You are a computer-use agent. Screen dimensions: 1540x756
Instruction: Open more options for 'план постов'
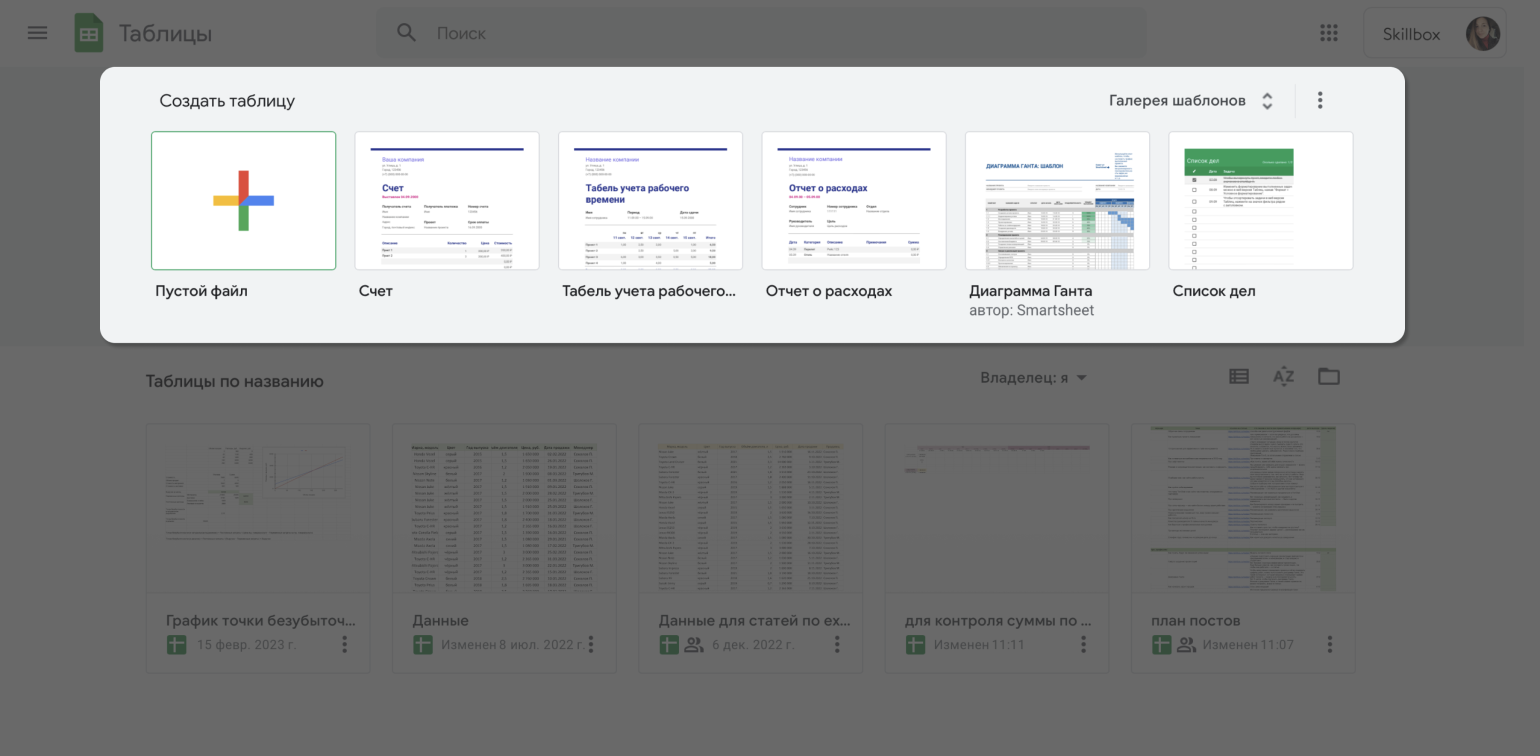(x=1329, y=645)
